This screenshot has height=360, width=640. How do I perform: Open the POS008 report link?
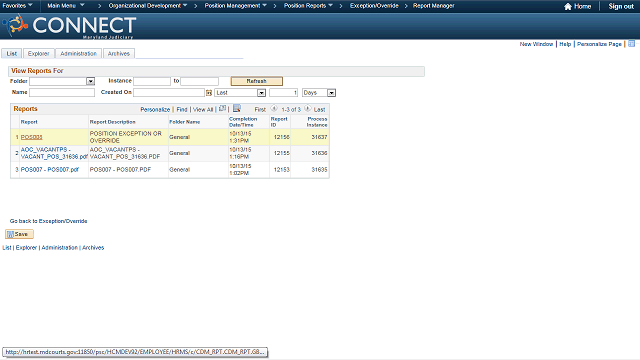[31, 137]
